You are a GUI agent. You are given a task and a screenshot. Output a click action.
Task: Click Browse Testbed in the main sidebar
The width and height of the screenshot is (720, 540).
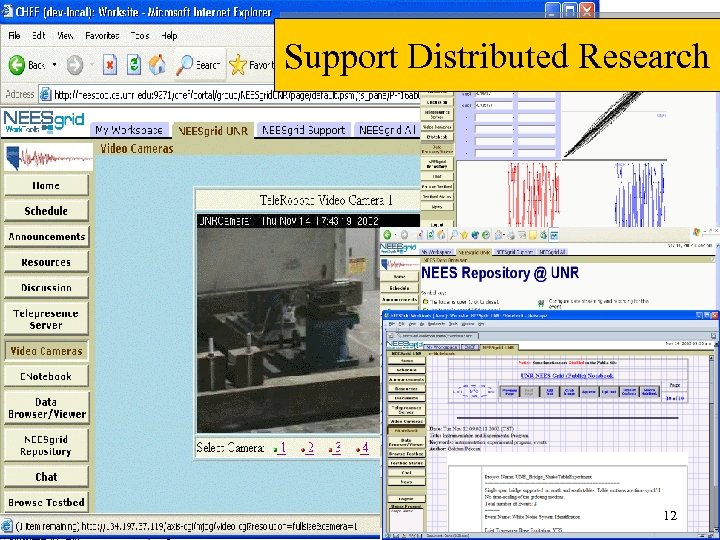pyautogui.click(x=46, y=502)
